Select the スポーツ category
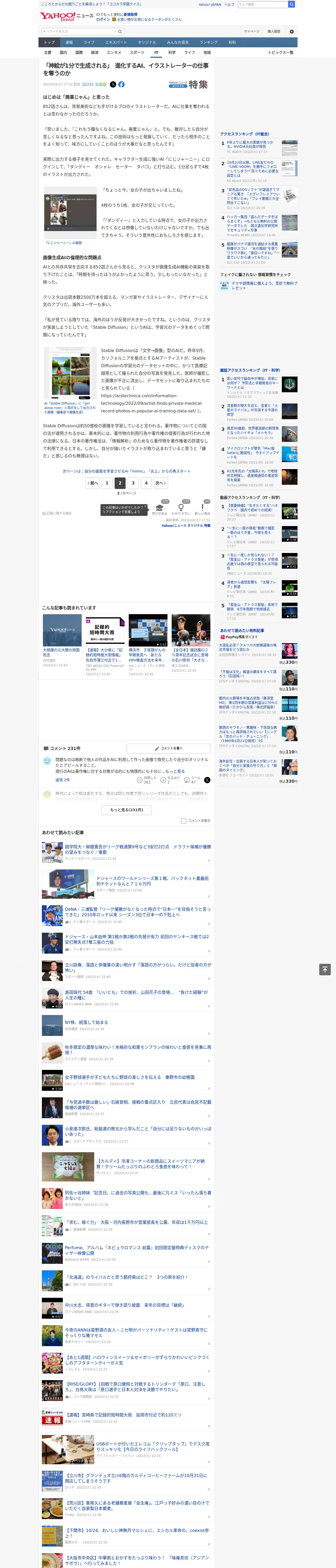This screenshot has width=336, height=1568. coord(137,52)
